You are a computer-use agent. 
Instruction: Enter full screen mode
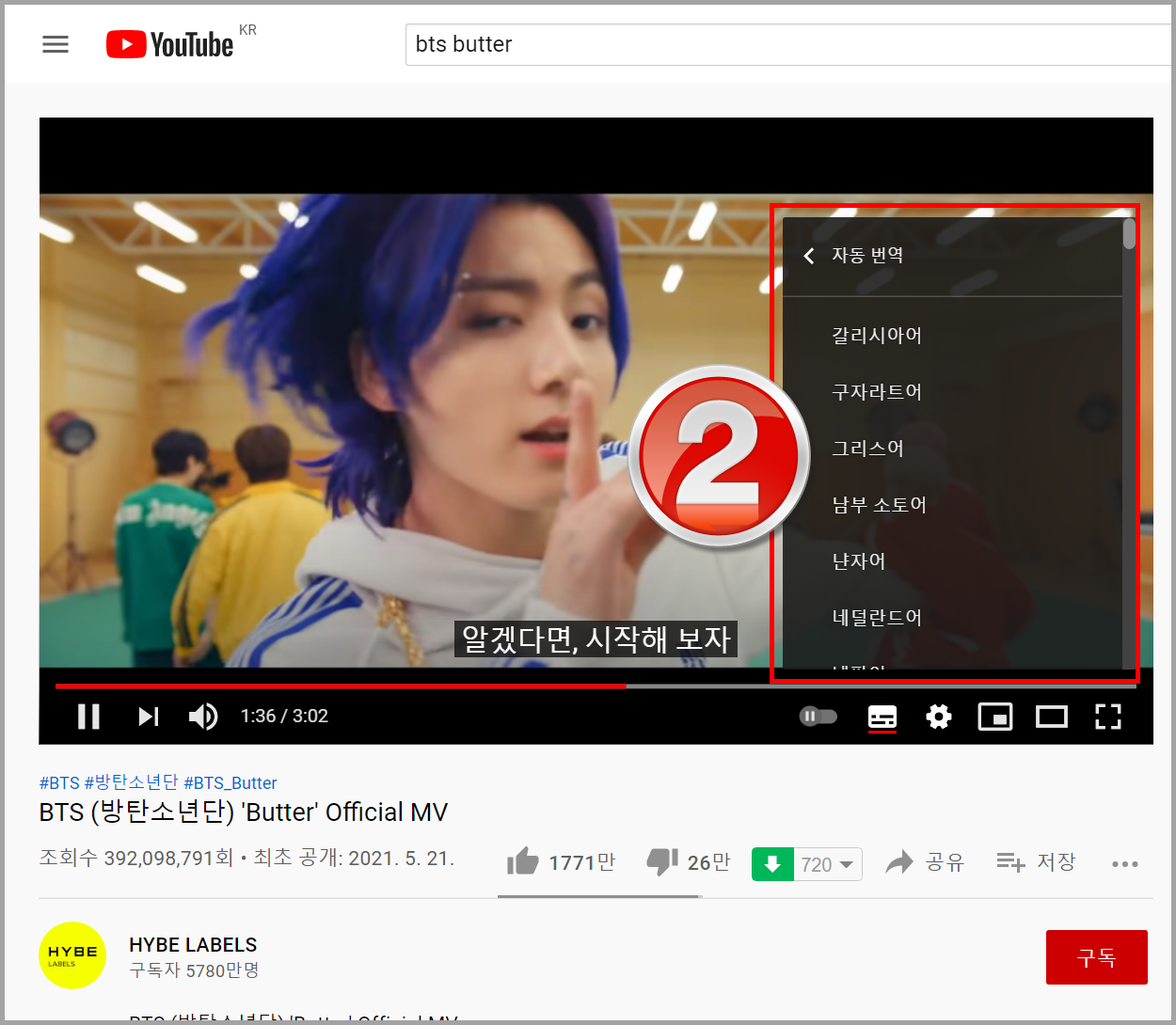click(x=1108, y=717)
